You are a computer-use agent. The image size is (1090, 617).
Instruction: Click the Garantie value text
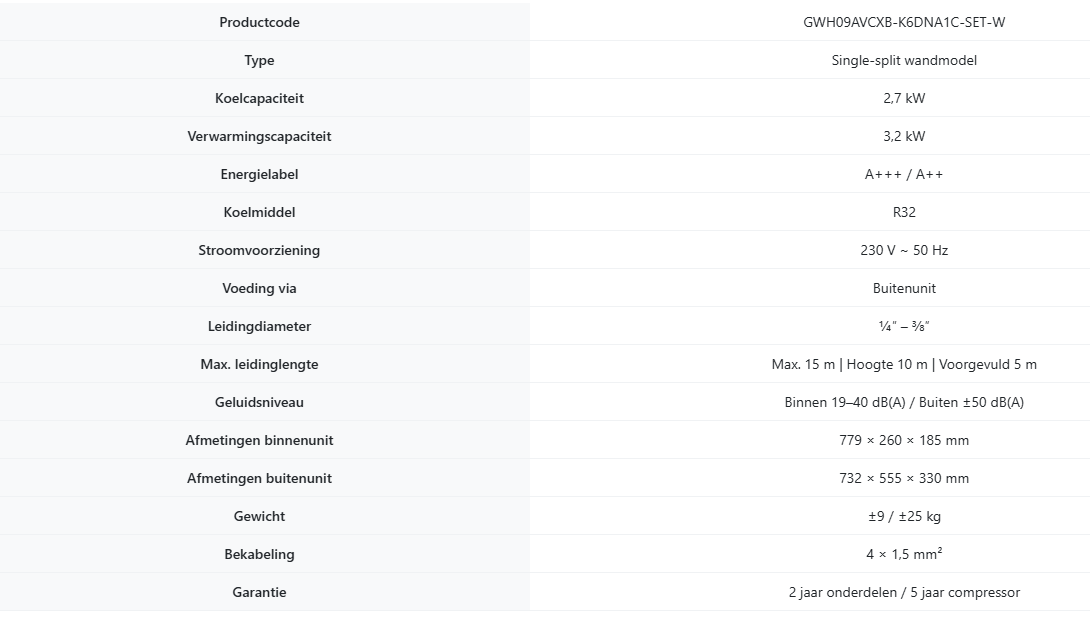[904, 592]
